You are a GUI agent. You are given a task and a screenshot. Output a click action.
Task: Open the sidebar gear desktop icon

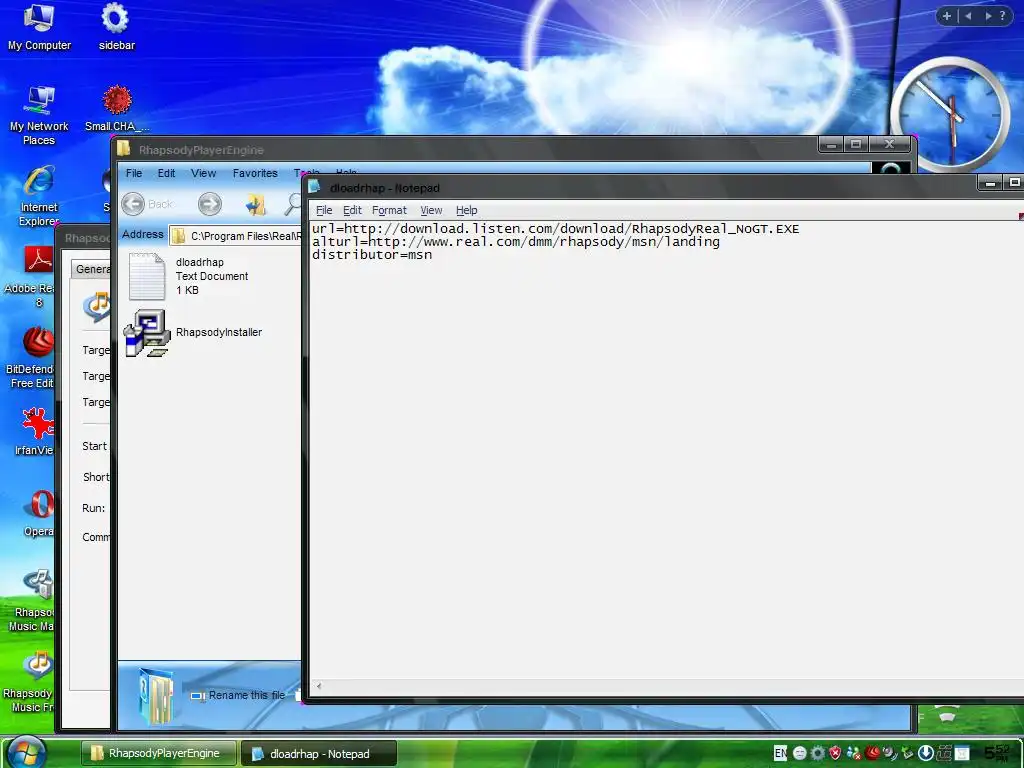point(116,27)
